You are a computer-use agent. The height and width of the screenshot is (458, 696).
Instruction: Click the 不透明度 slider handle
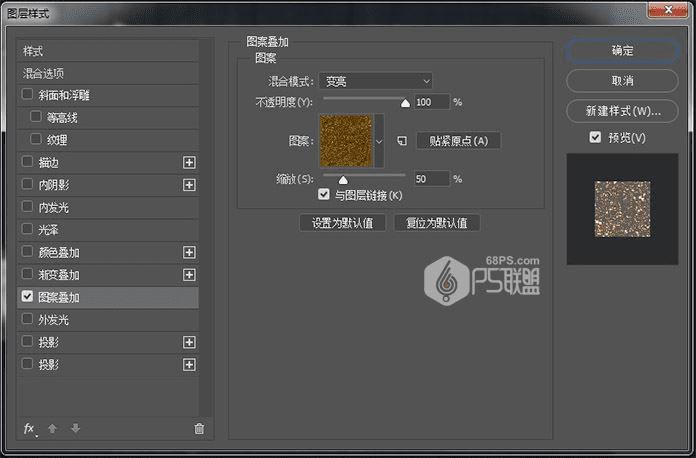pos(405,103)
